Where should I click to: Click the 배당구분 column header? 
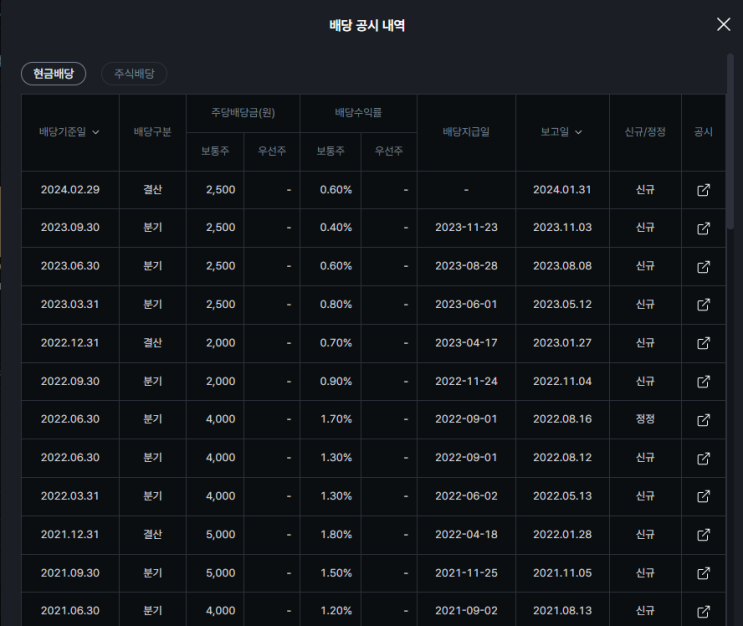[x=153, y=132]
